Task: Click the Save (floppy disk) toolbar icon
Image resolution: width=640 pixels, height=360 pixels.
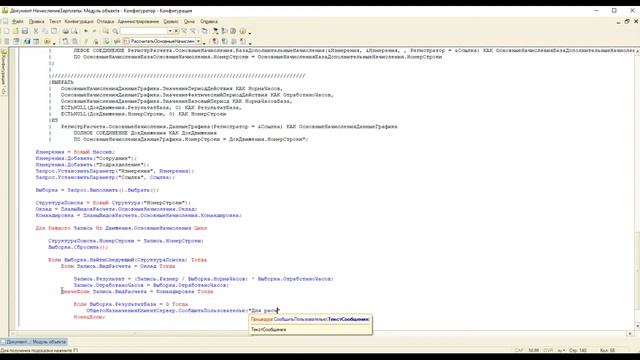Action: (24, 31)
